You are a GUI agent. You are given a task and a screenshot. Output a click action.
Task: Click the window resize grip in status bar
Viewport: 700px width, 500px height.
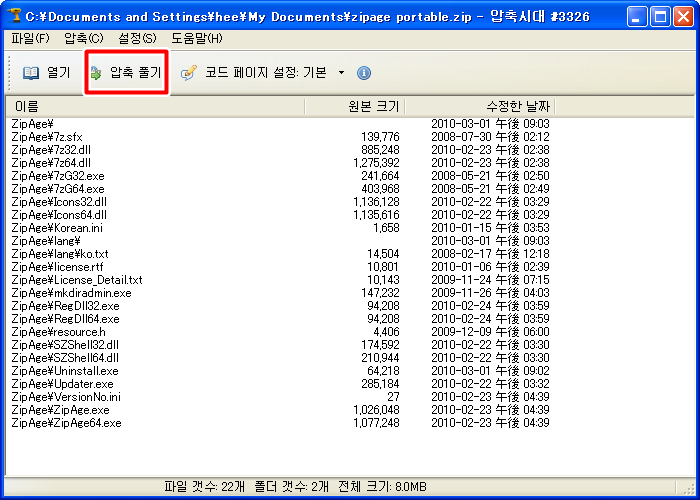(688, 487)
